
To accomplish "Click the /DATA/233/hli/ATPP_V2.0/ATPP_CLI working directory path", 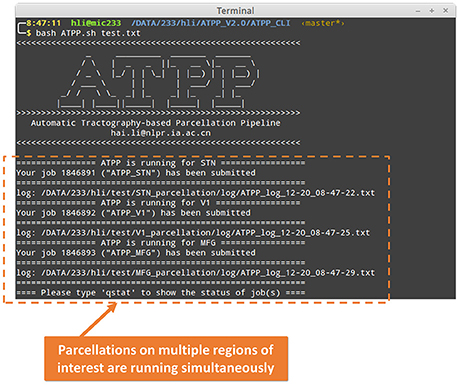I will click(x=211, y=23).
